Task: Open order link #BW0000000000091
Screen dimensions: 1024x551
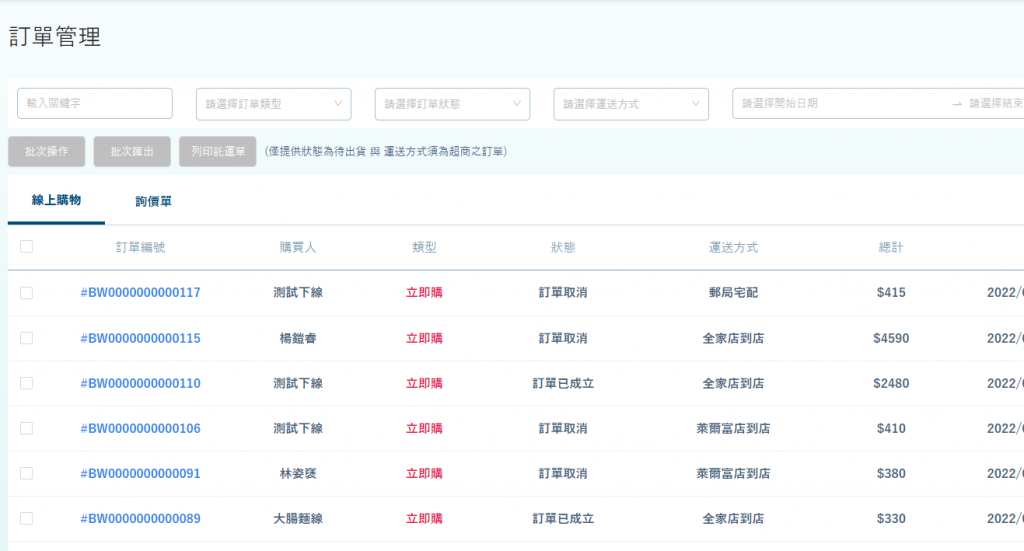Action: 140,473
